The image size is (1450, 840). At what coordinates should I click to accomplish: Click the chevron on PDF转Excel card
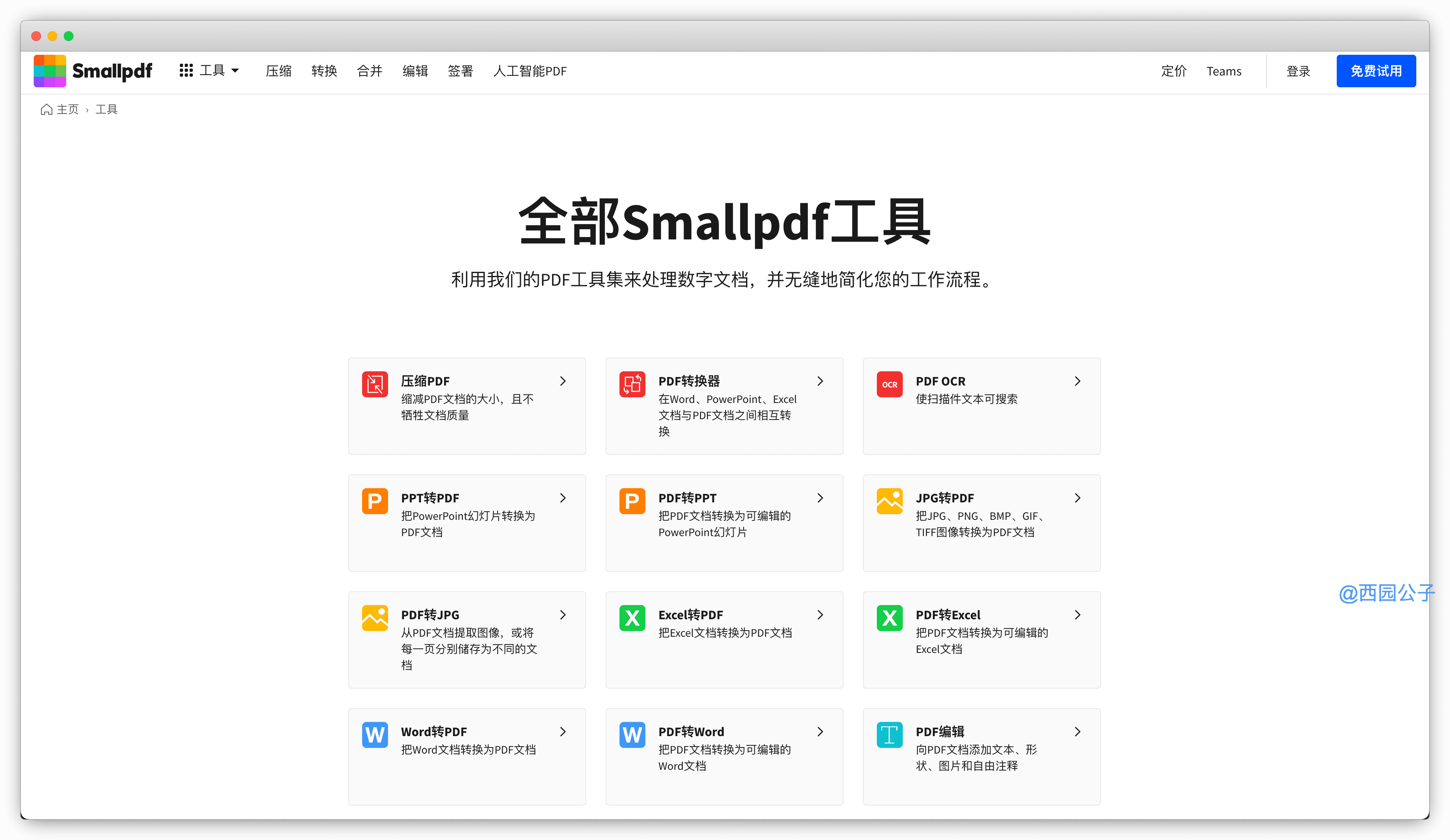pyautogui.click(x=1077, y=614)
